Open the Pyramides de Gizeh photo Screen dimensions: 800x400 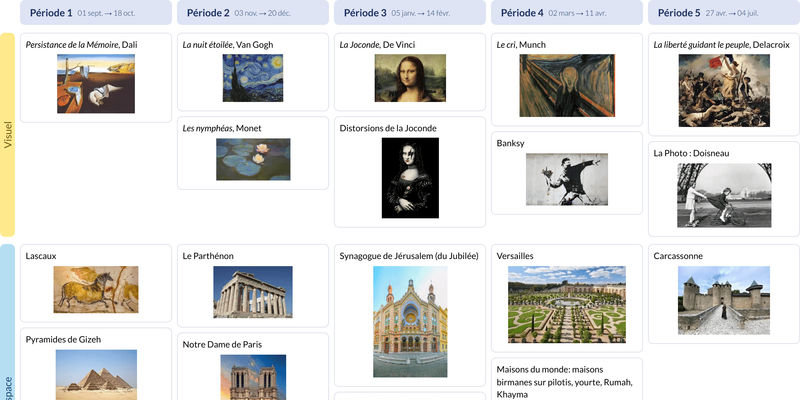pyautogui.click(x=96, y=374)
